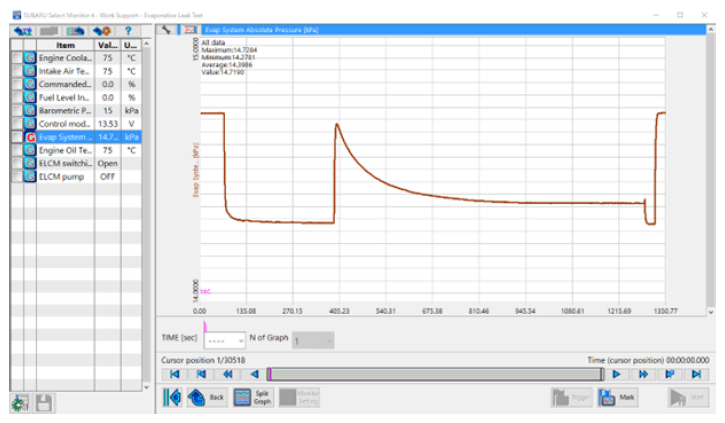
Task: Step forward one frame with right arrow
Action: [x=617, y=373]
